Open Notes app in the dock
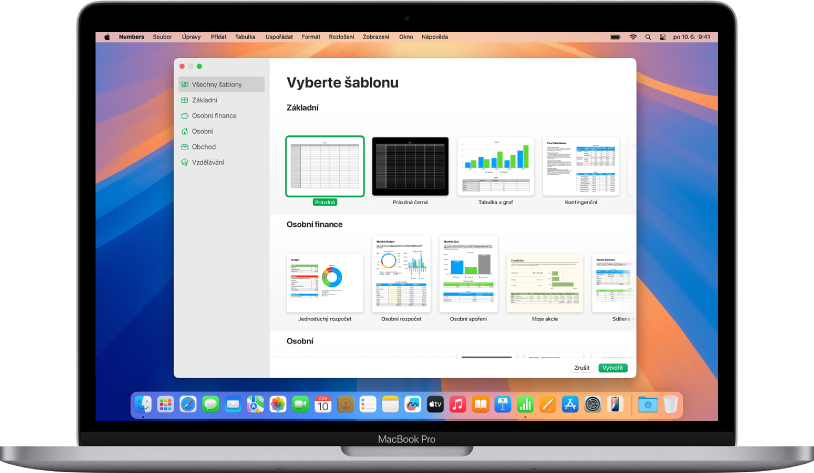This screenshot has width=814, height=473. coord(390,404)
